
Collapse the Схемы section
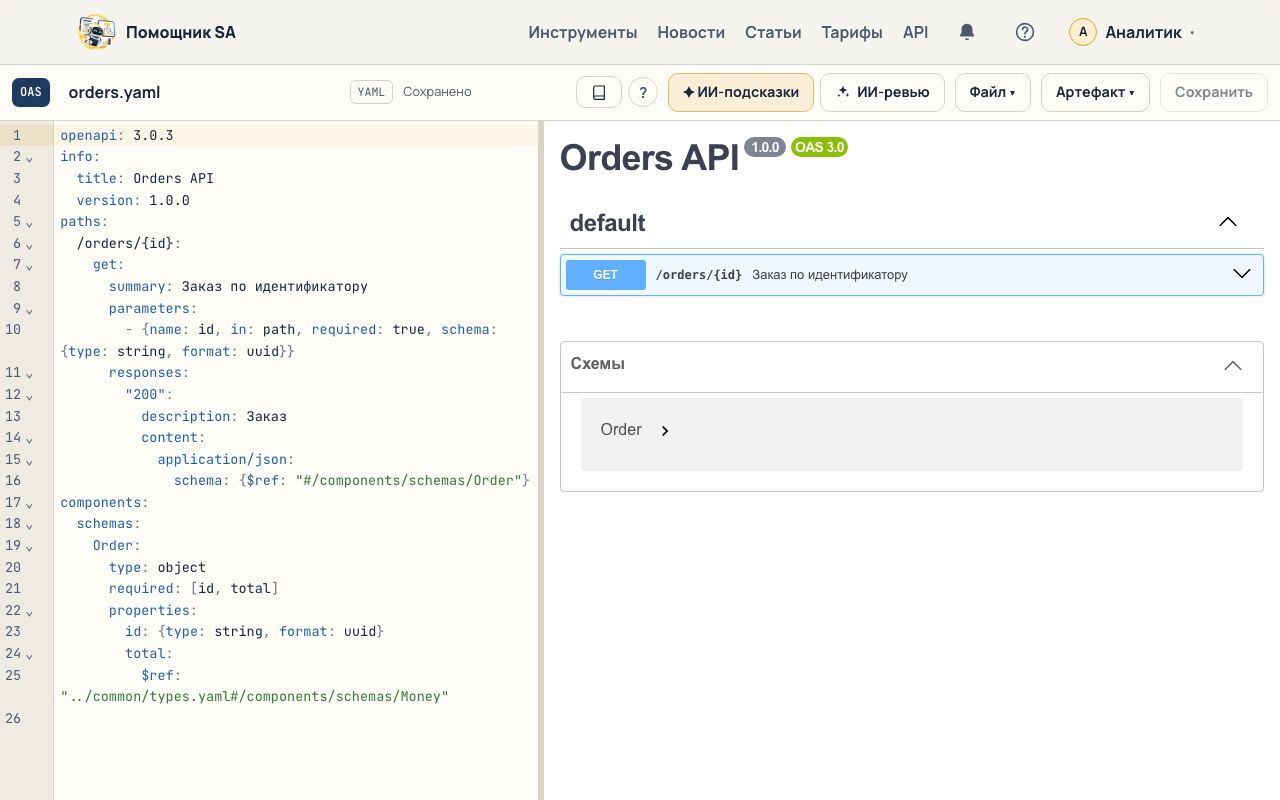(1233, 365)
